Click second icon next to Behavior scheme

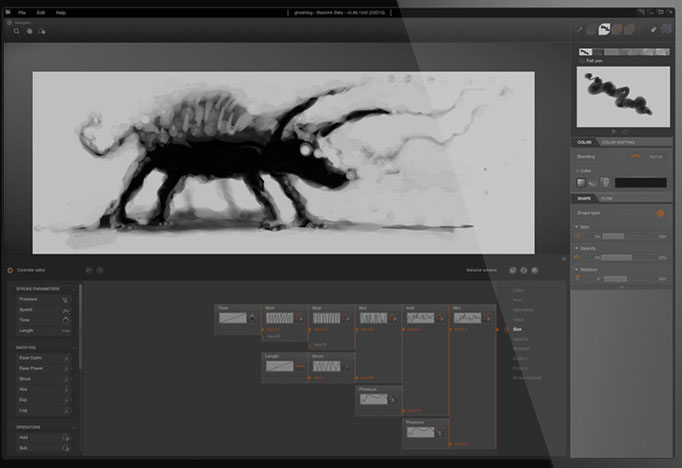coord(524,271)
